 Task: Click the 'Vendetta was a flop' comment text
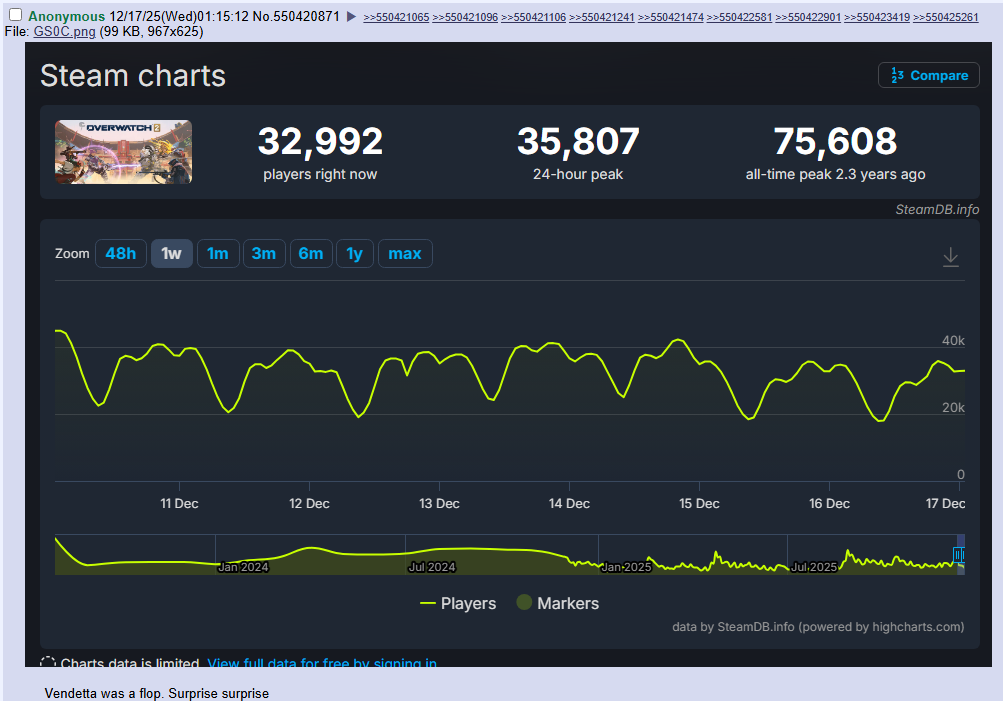pos(157,693)
